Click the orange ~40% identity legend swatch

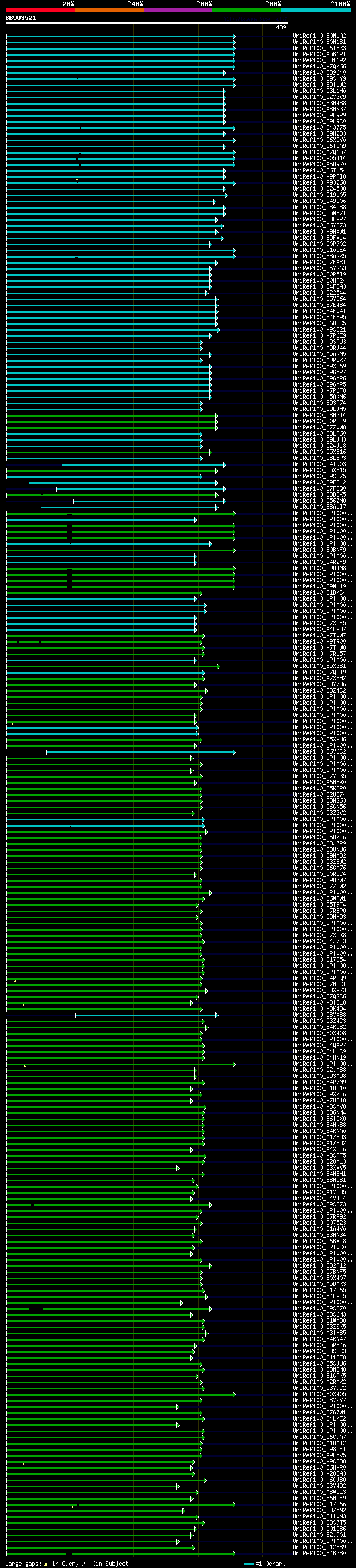coord(109,10)
